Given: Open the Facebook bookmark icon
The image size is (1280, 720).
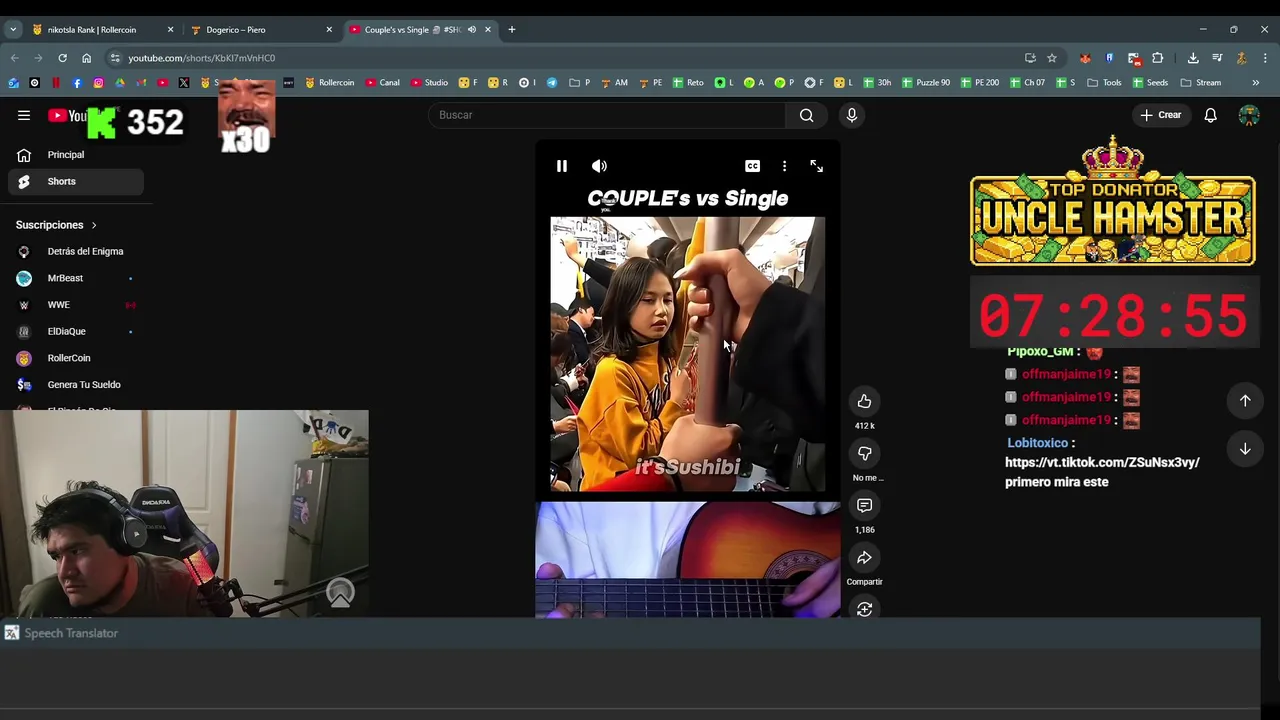Looking at the screenshot, I should point(77,83).
